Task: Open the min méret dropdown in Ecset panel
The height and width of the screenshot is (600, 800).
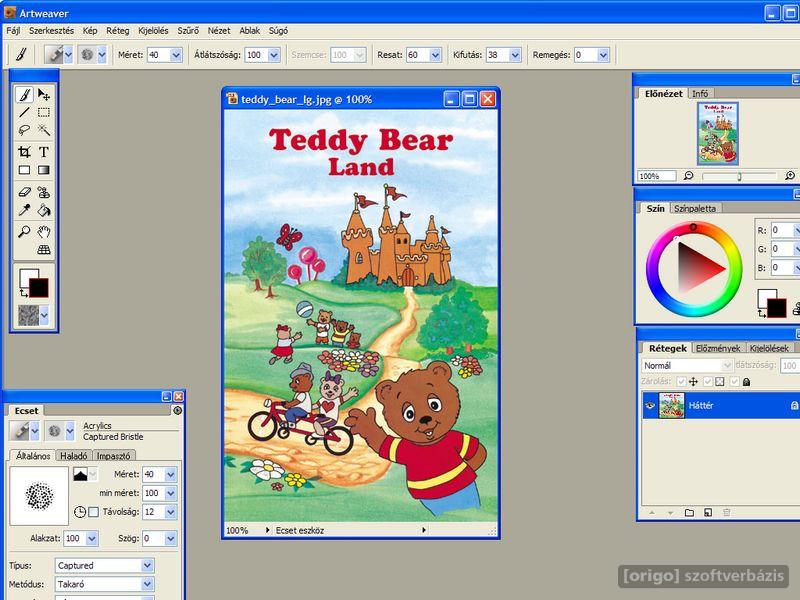Action: (x=170, y=493)
